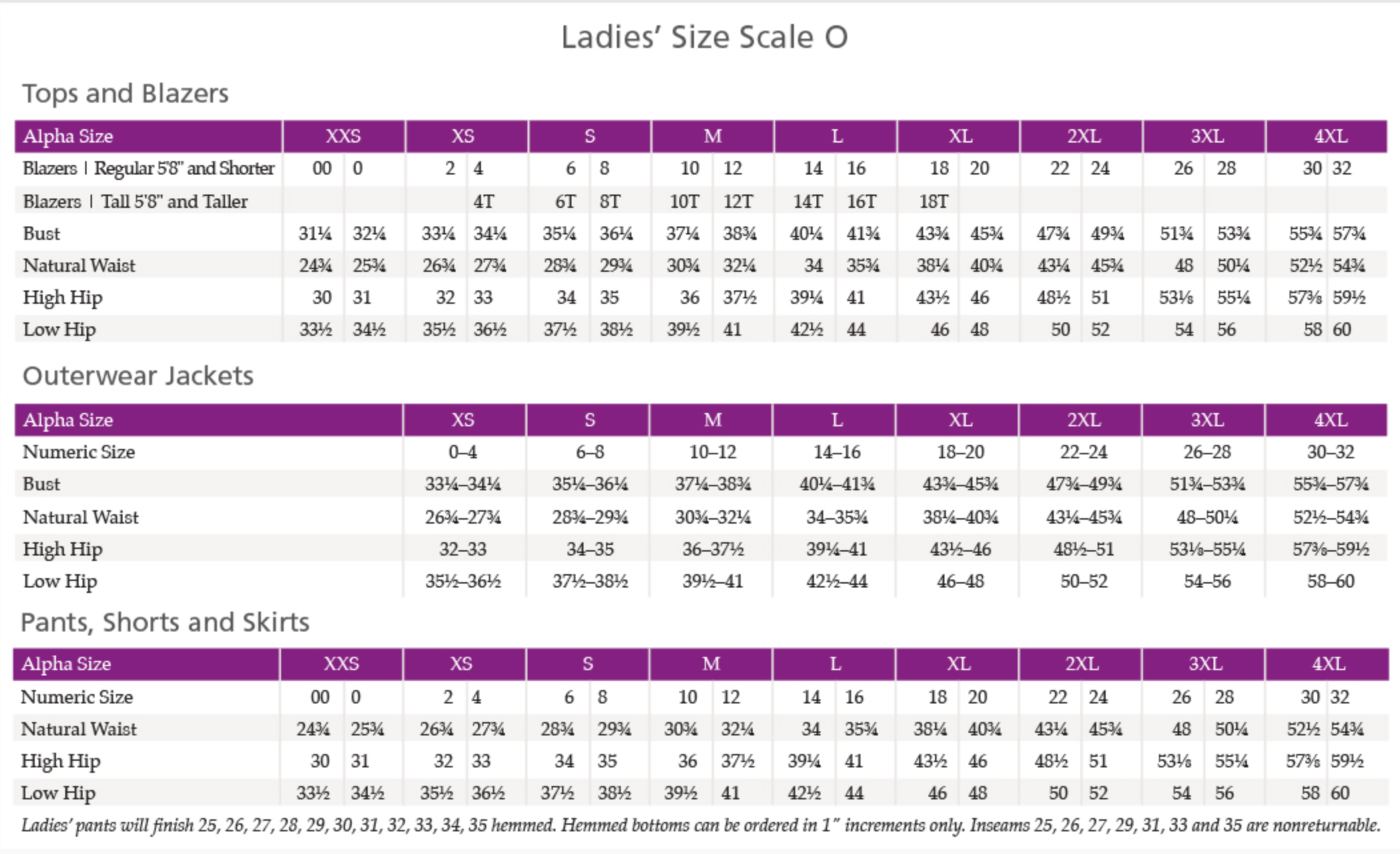Click the 0–4 numeric size cell
Screen dimensions: 1400x854
[462, 452]
